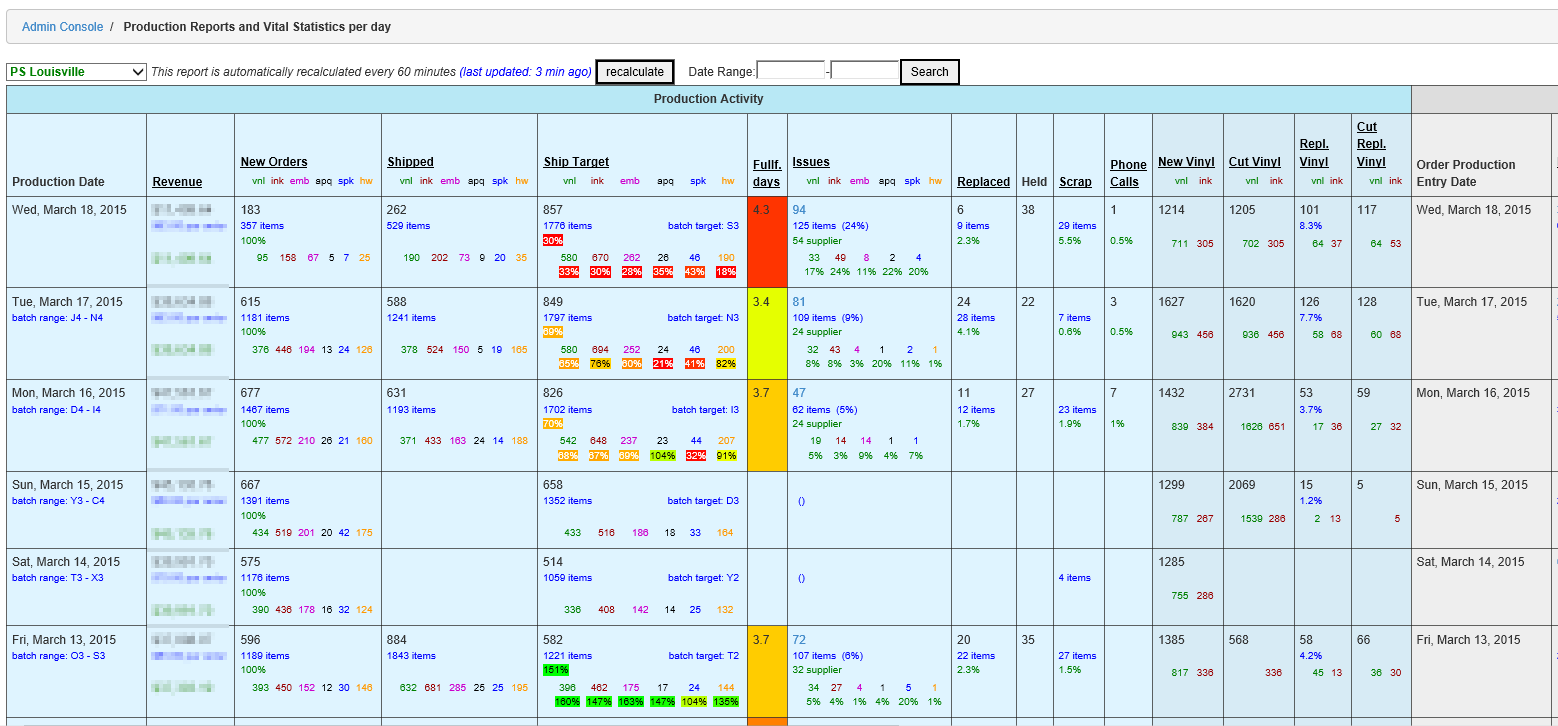The height and width of the screenshot is (726, 1558).
Task: Go to the Admin Console breadcrumb link
Action: click(62, 27)
